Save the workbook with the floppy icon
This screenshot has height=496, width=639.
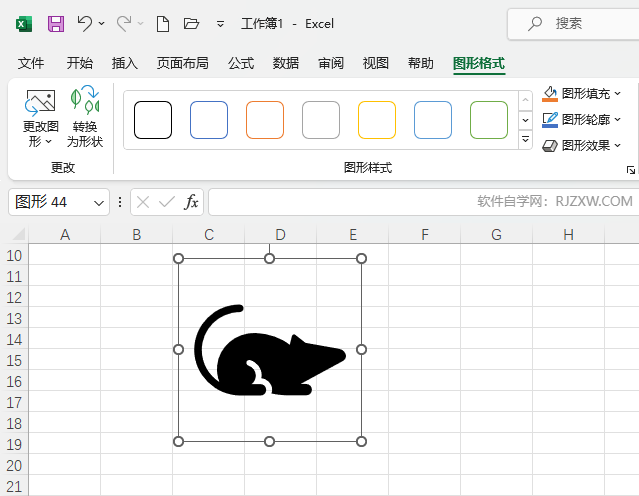56,24
